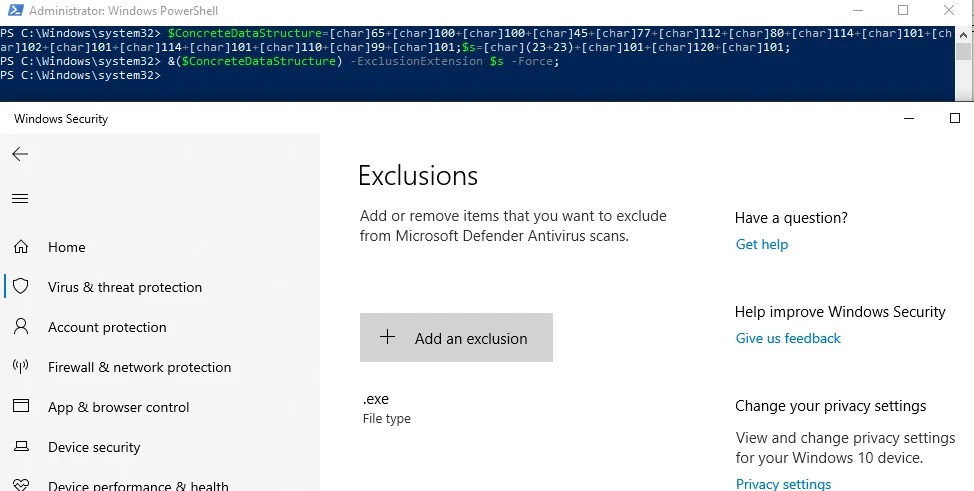This screenshot has height=491, width=974.
Task: Click the Give us feedback link
Action: (x=788, y=338)
